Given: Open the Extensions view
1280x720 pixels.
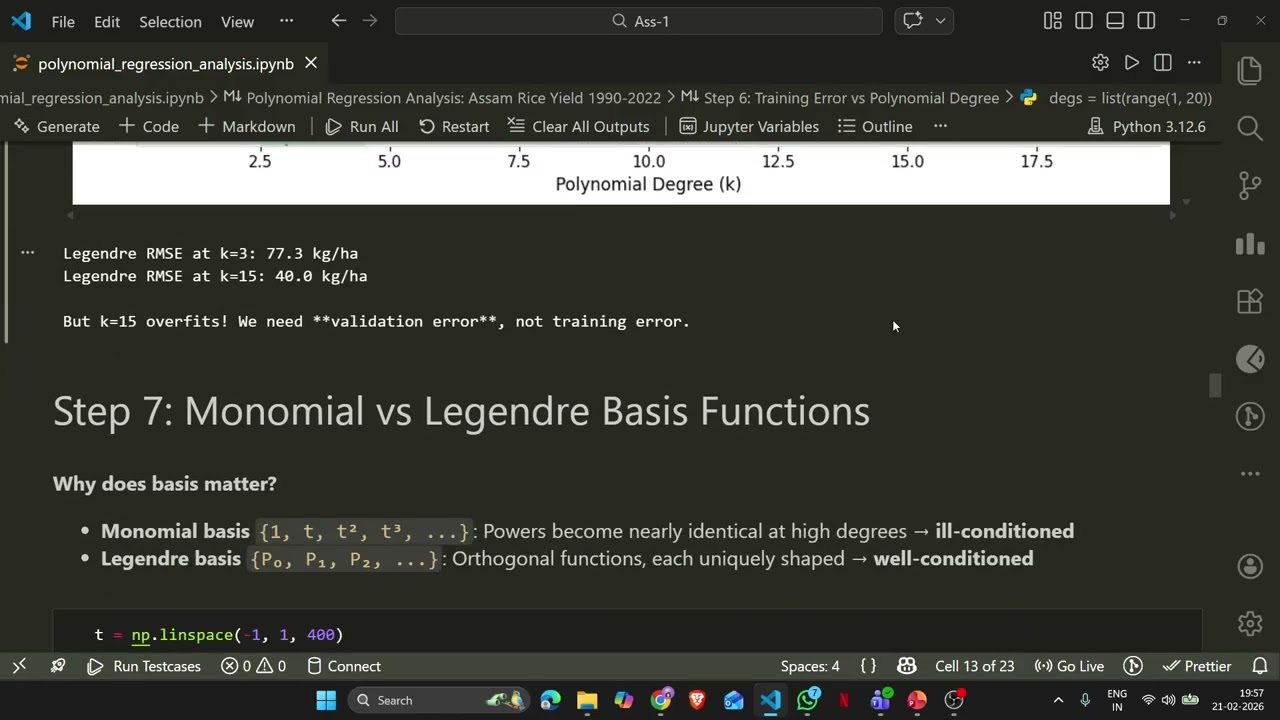Looking at the screenshot, I should (1249, 301).
